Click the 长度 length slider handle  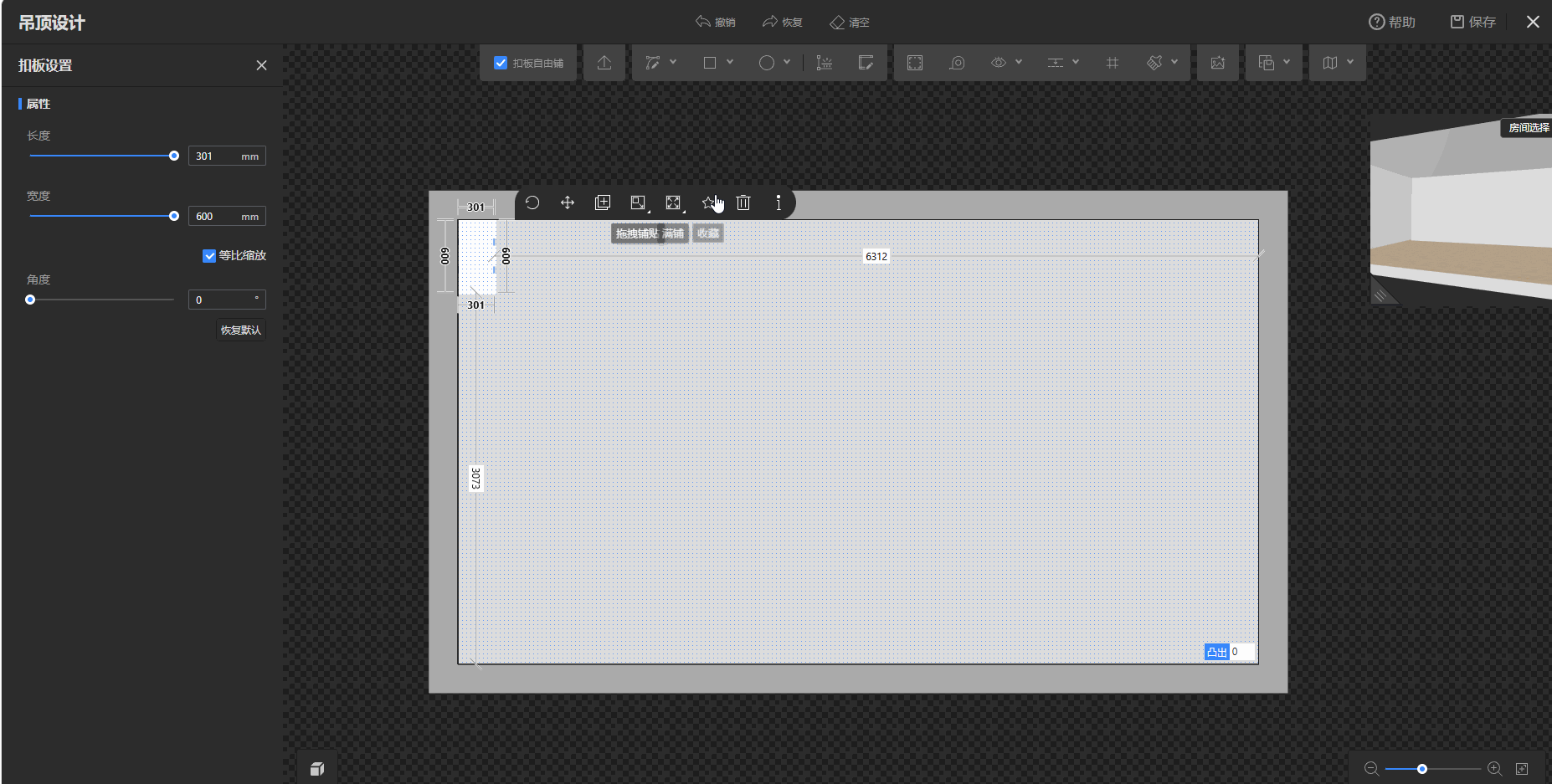pos(174,156)
